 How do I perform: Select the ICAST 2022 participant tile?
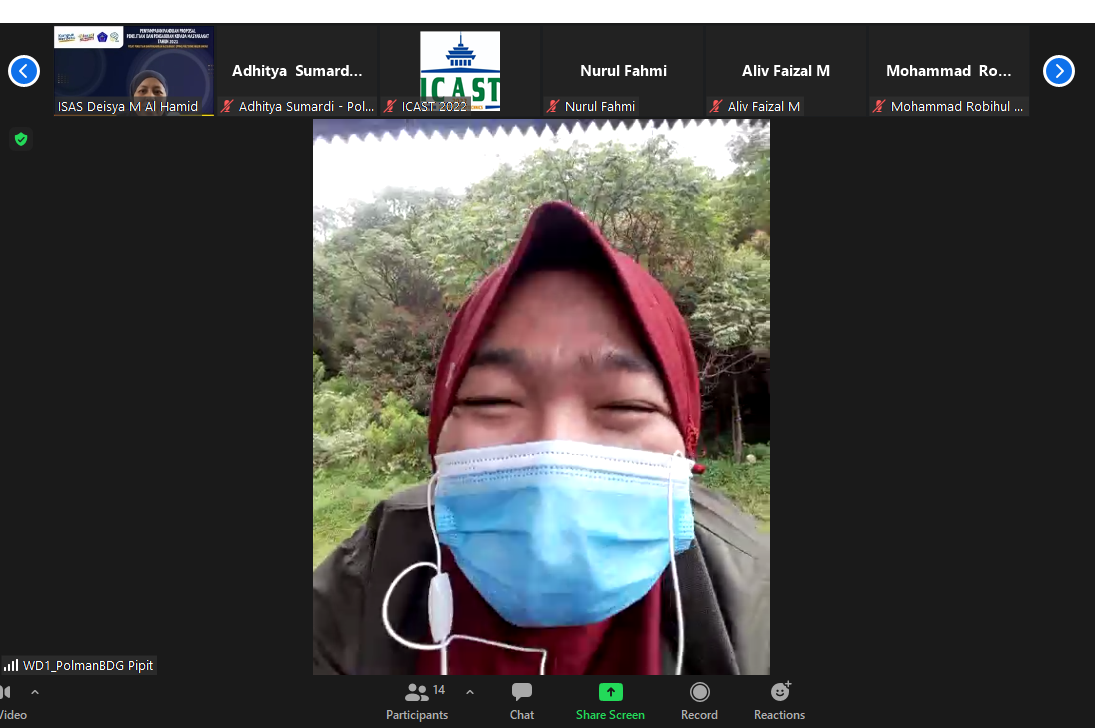[x=460, y=70]
